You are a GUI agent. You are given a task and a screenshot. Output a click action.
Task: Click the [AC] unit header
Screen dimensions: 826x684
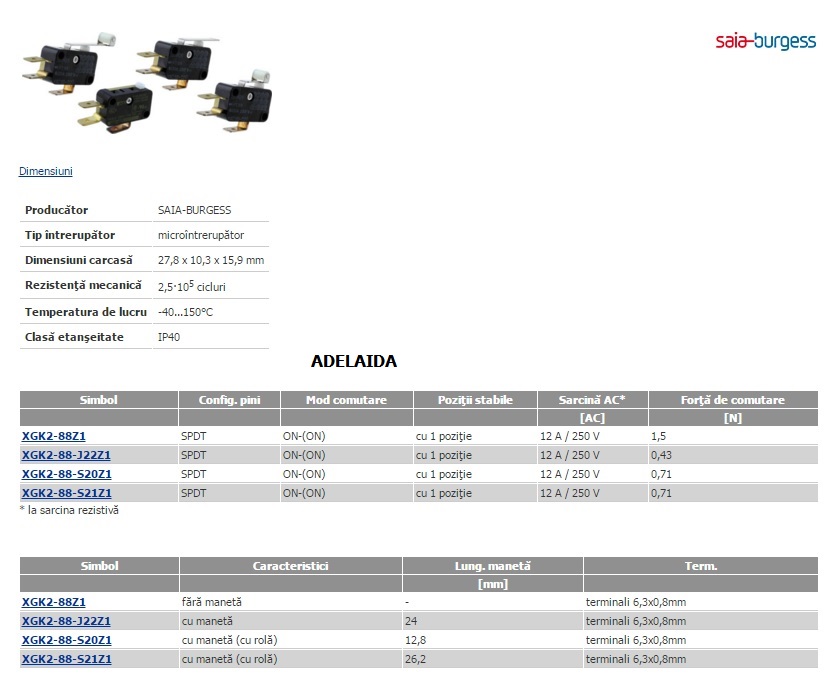tap(592, 418)
